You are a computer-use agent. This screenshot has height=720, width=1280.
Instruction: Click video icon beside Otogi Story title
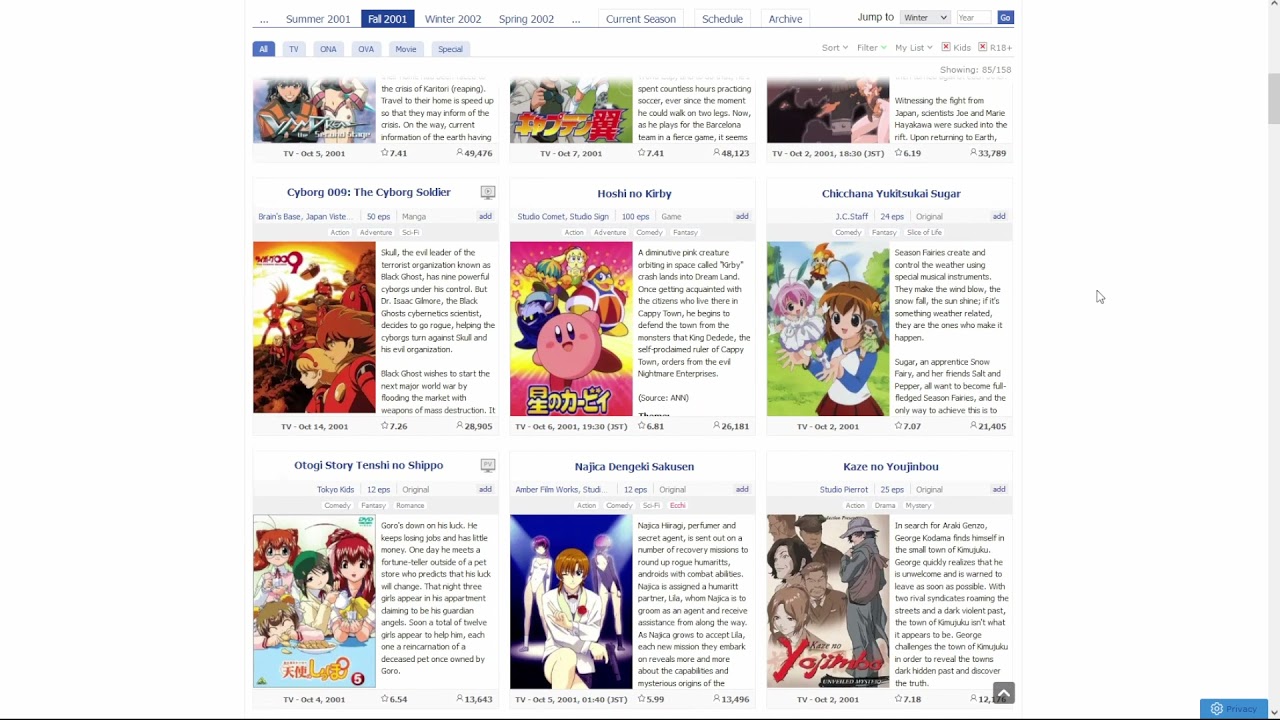[488, 465]
